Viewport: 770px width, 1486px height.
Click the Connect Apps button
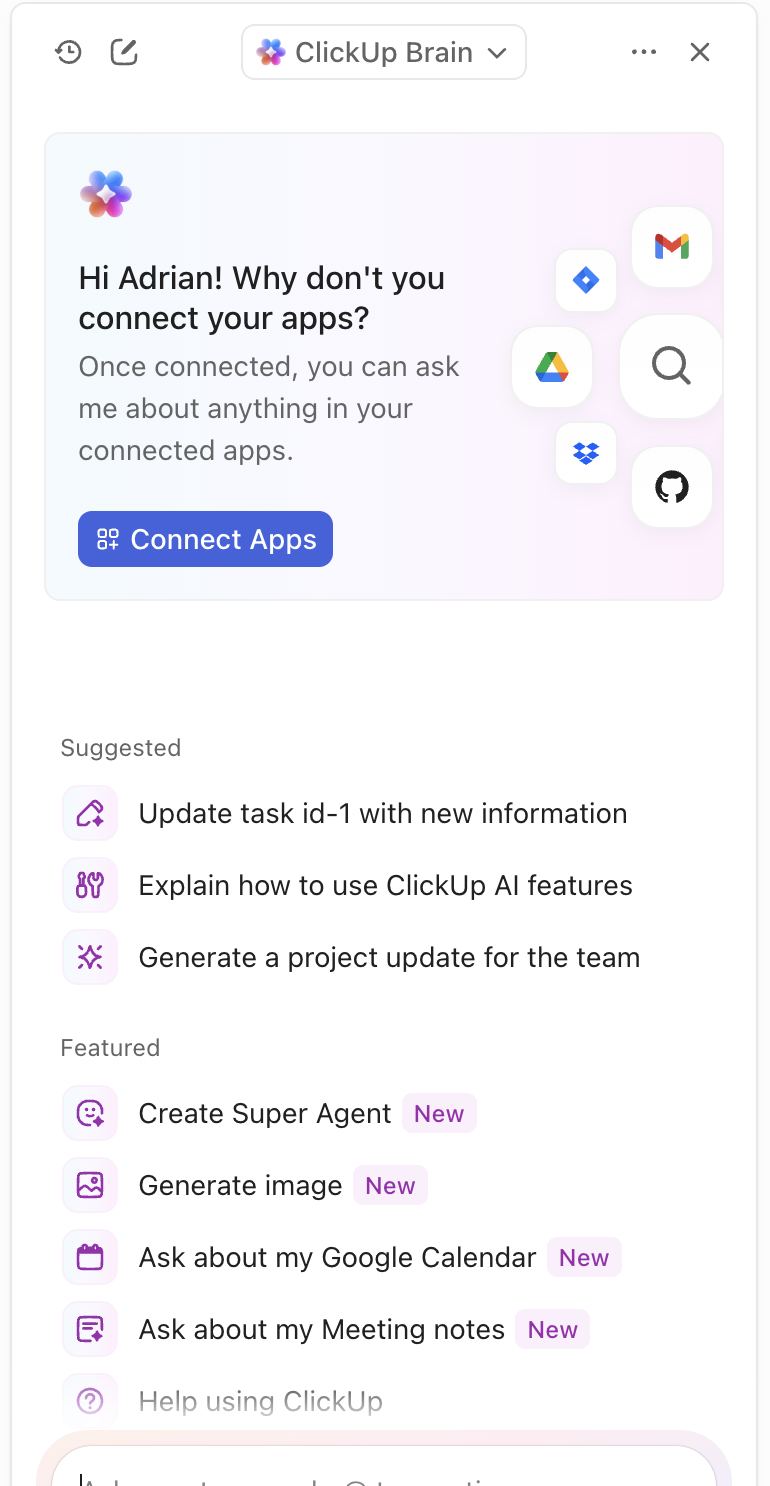click(205, 539)
